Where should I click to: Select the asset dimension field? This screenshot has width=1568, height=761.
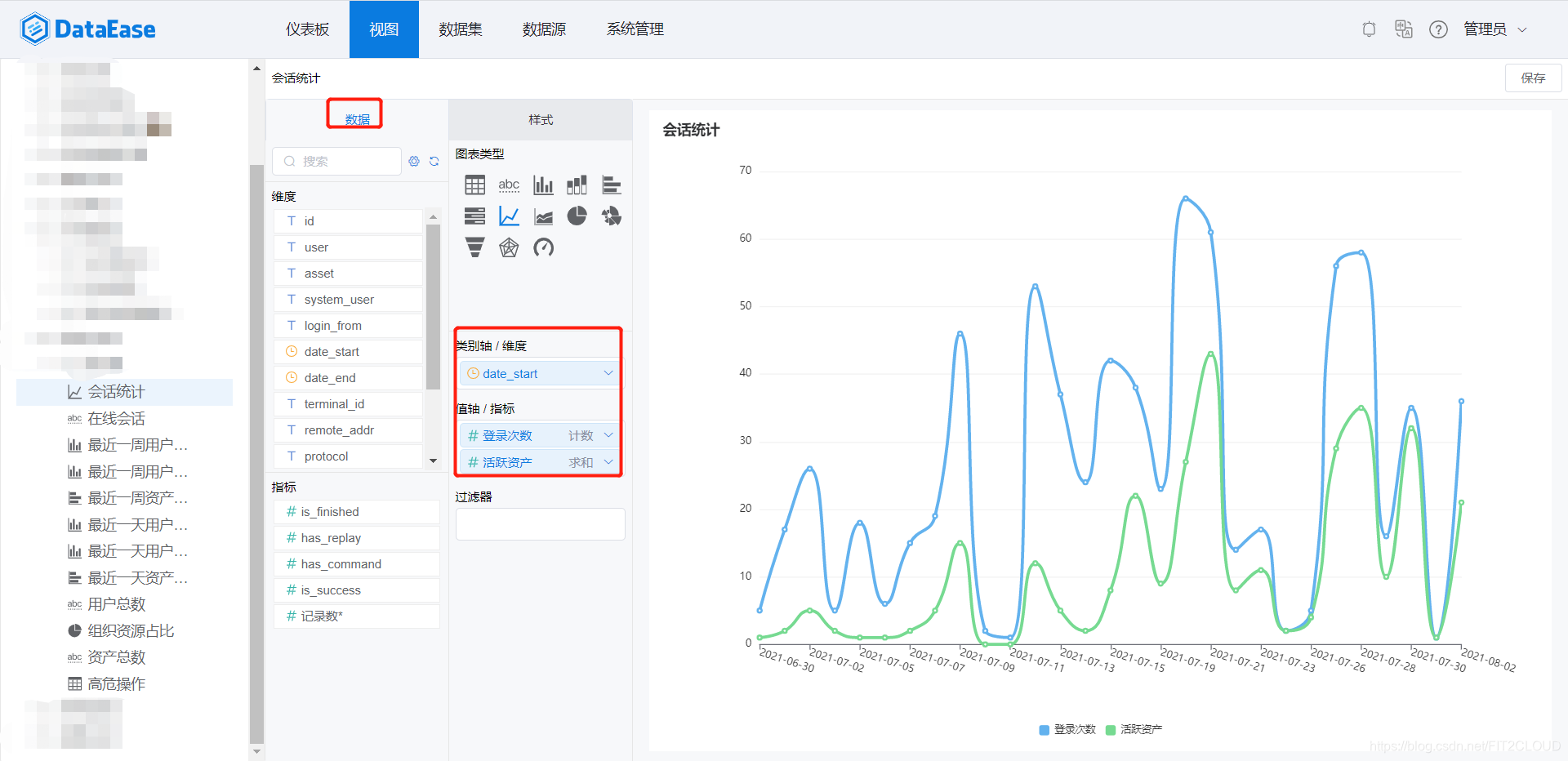pos(348,274)
